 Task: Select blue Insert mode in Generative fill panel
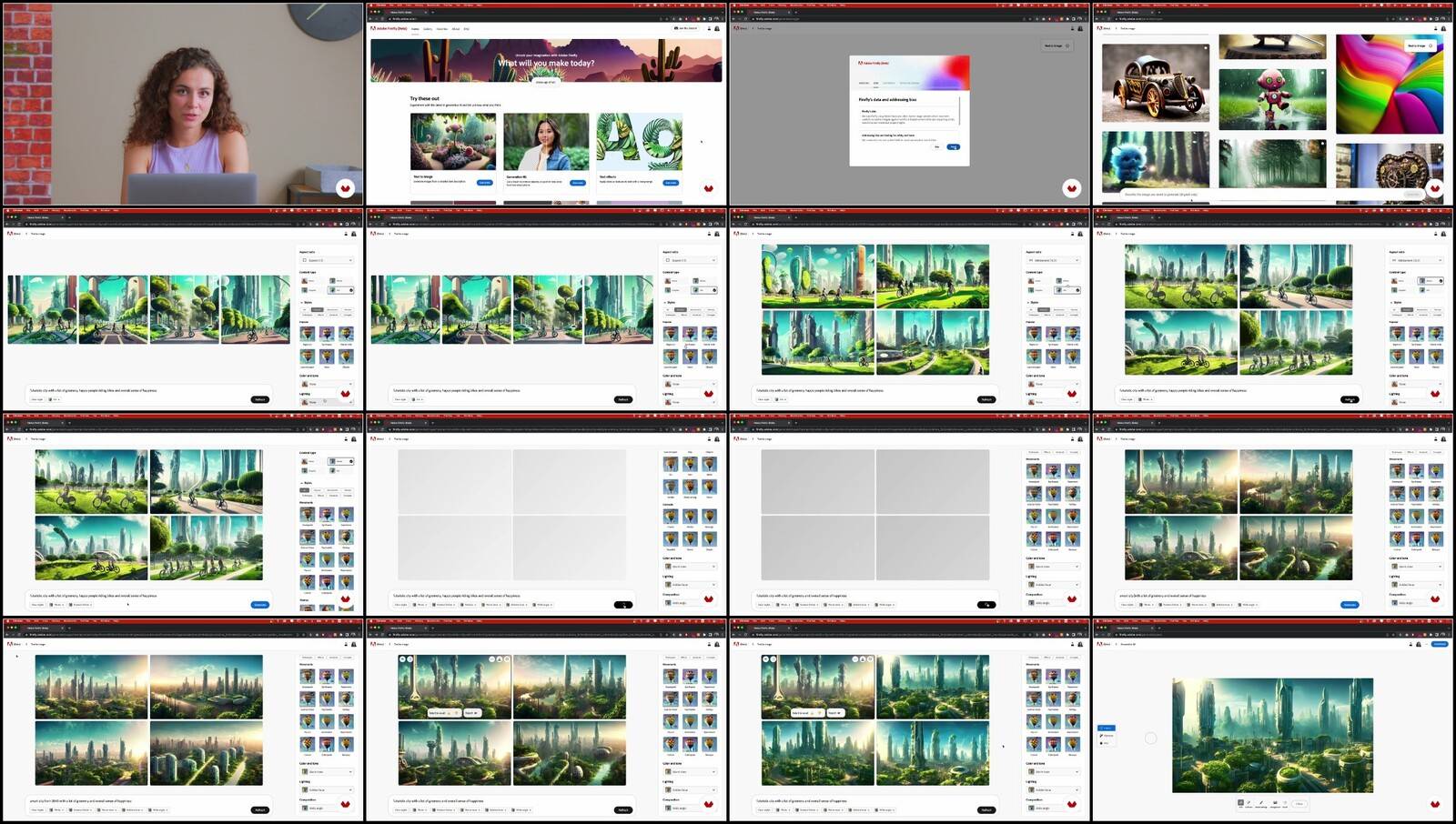(x=1106, y=728)
